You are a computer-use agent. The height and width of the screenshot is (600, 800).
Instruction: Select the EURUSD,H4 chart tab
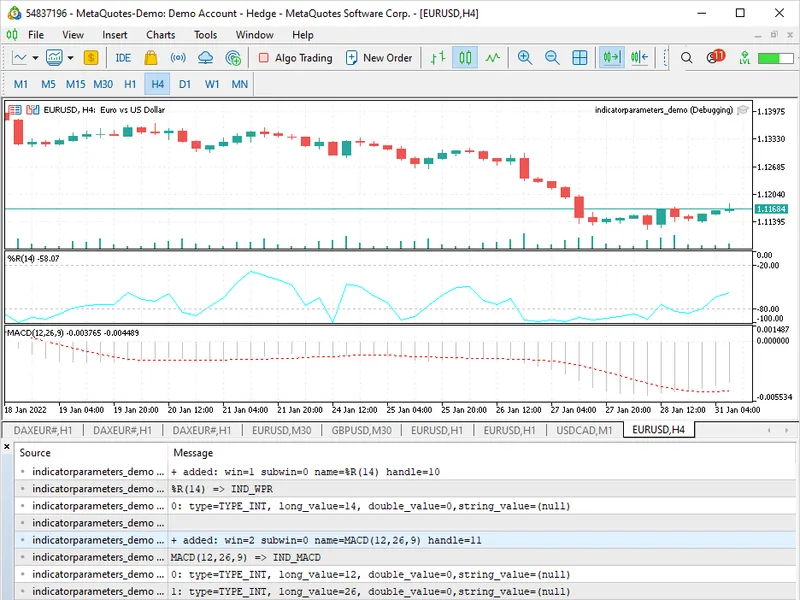coord(659,430)
